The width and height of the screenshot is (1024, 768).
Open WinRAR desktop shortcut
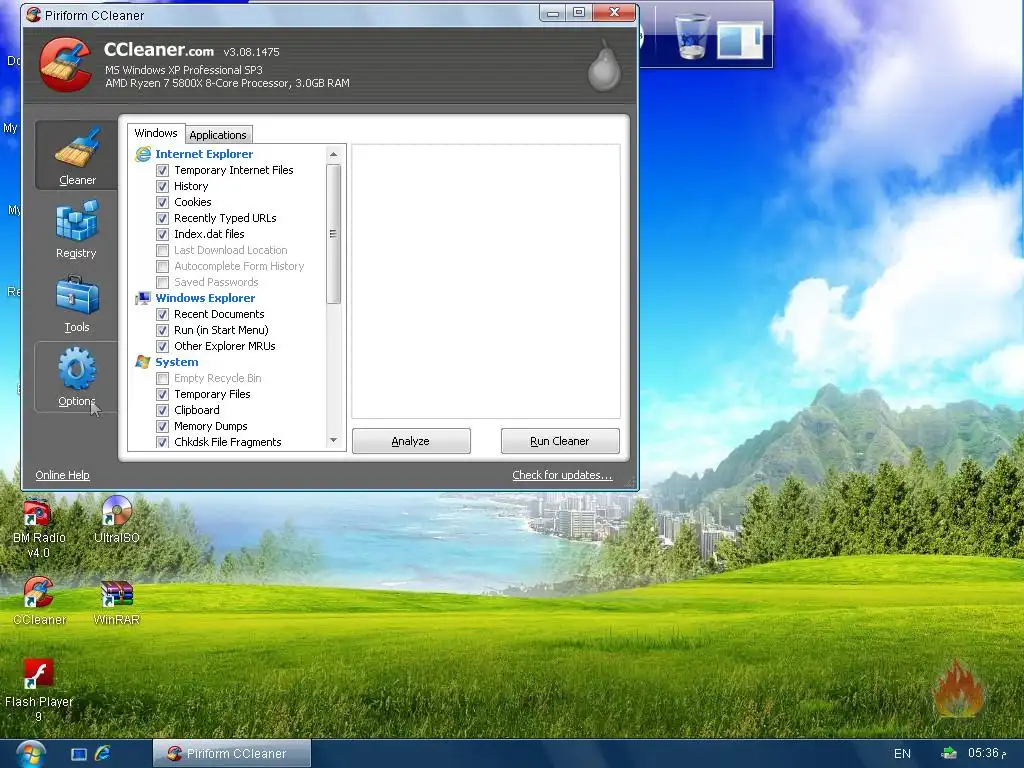[116, 601]
